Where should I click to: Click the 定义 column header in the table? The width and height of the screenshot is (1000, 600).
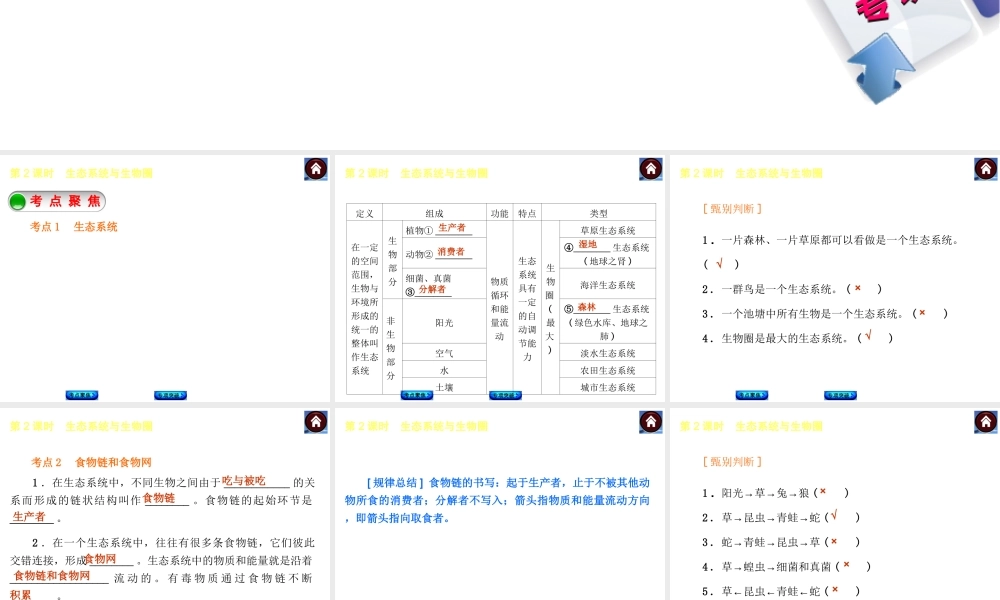tap(364, 213)
